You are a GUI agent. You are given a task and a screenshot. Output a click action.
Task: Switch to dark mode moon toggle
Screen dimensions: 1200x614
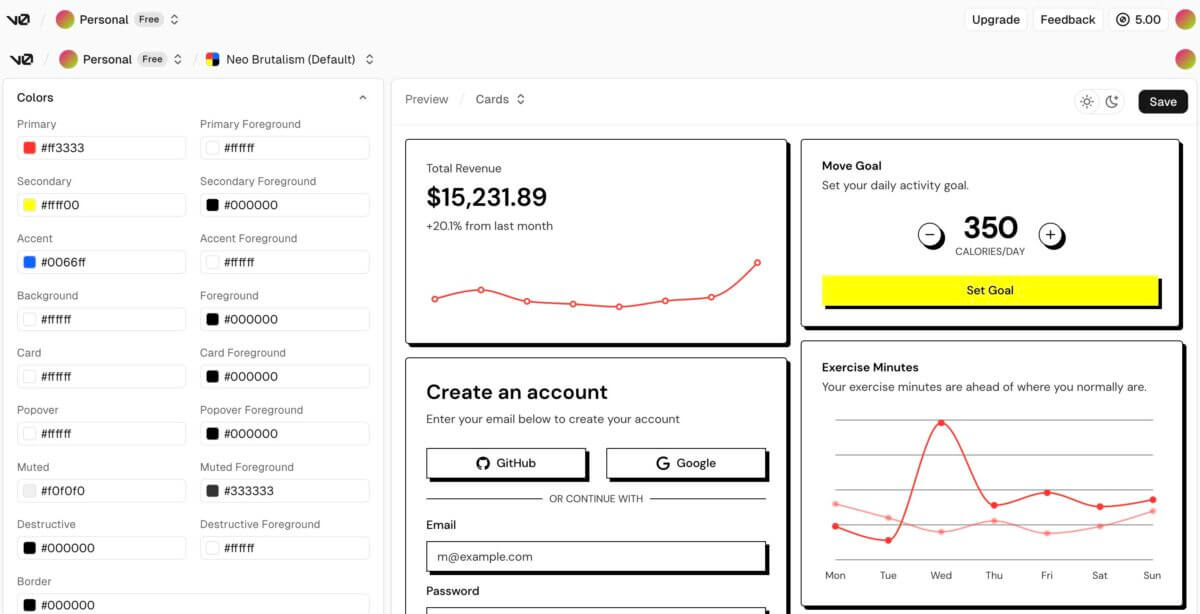click(x=1112, y=101)
